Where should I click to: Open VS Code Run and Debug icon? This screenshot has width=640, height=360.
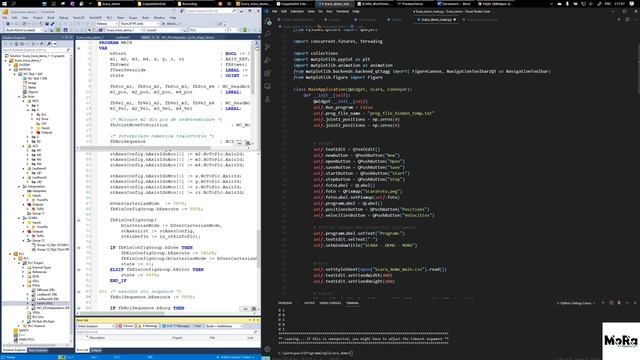[x=268, y=60]
